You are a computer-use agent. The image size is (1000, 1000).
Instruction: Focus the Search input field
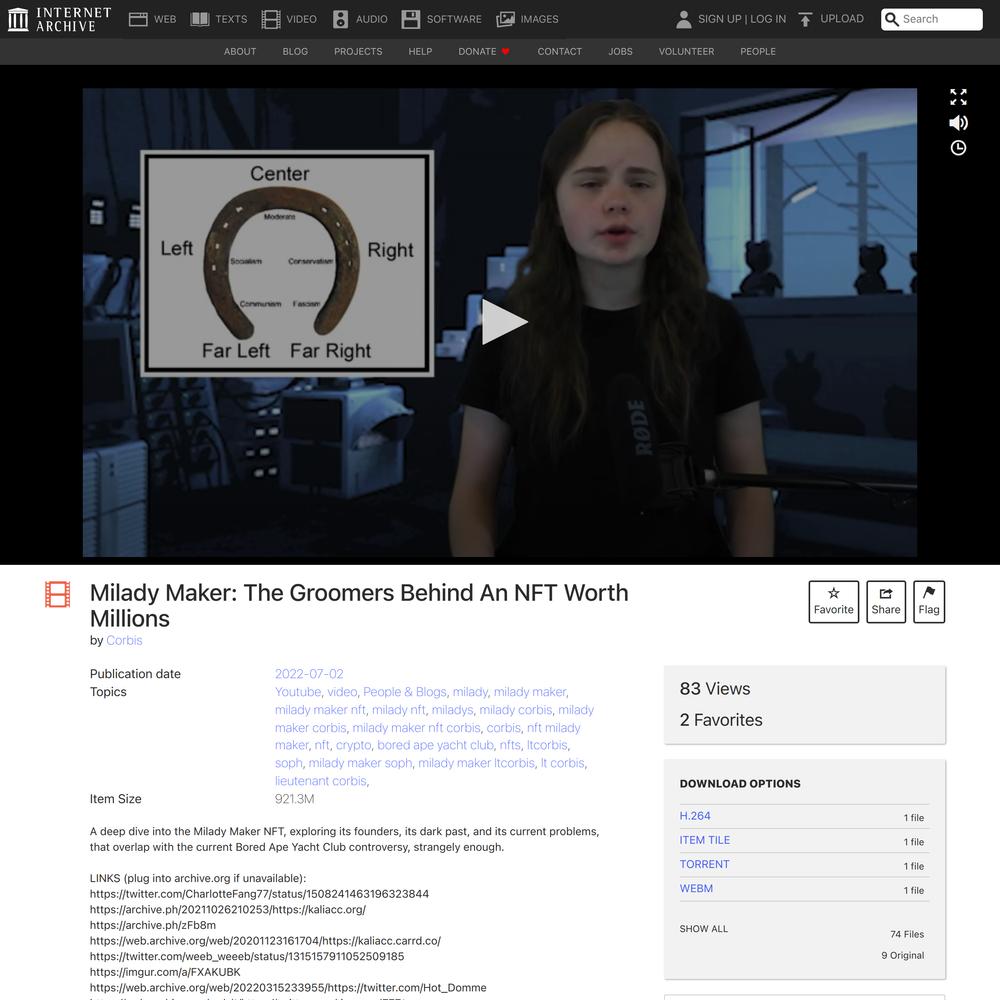pos(932,19)
